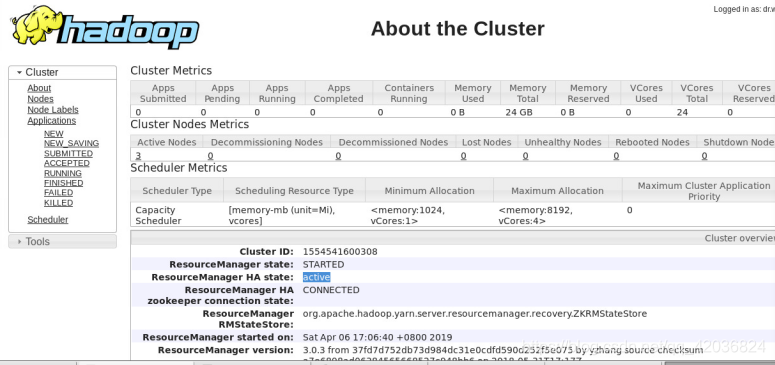Click the Apps Completed column header
Screen dimensions: 775x365
339,93
